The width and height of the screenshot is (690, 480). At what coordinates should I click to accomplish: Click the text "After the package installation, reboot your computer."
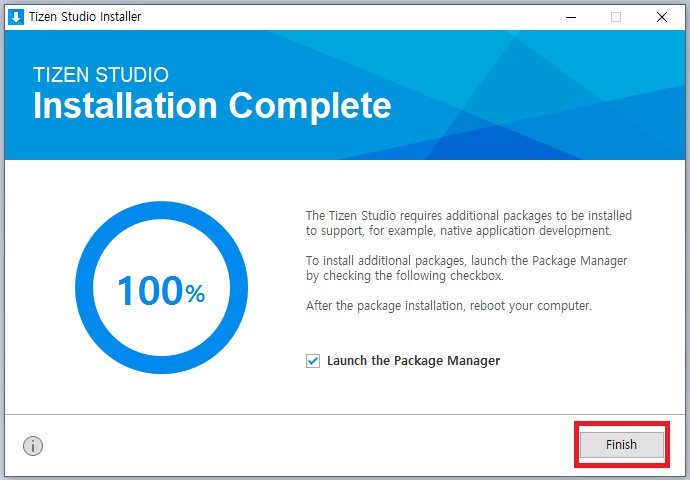click(x=449, y=306)
